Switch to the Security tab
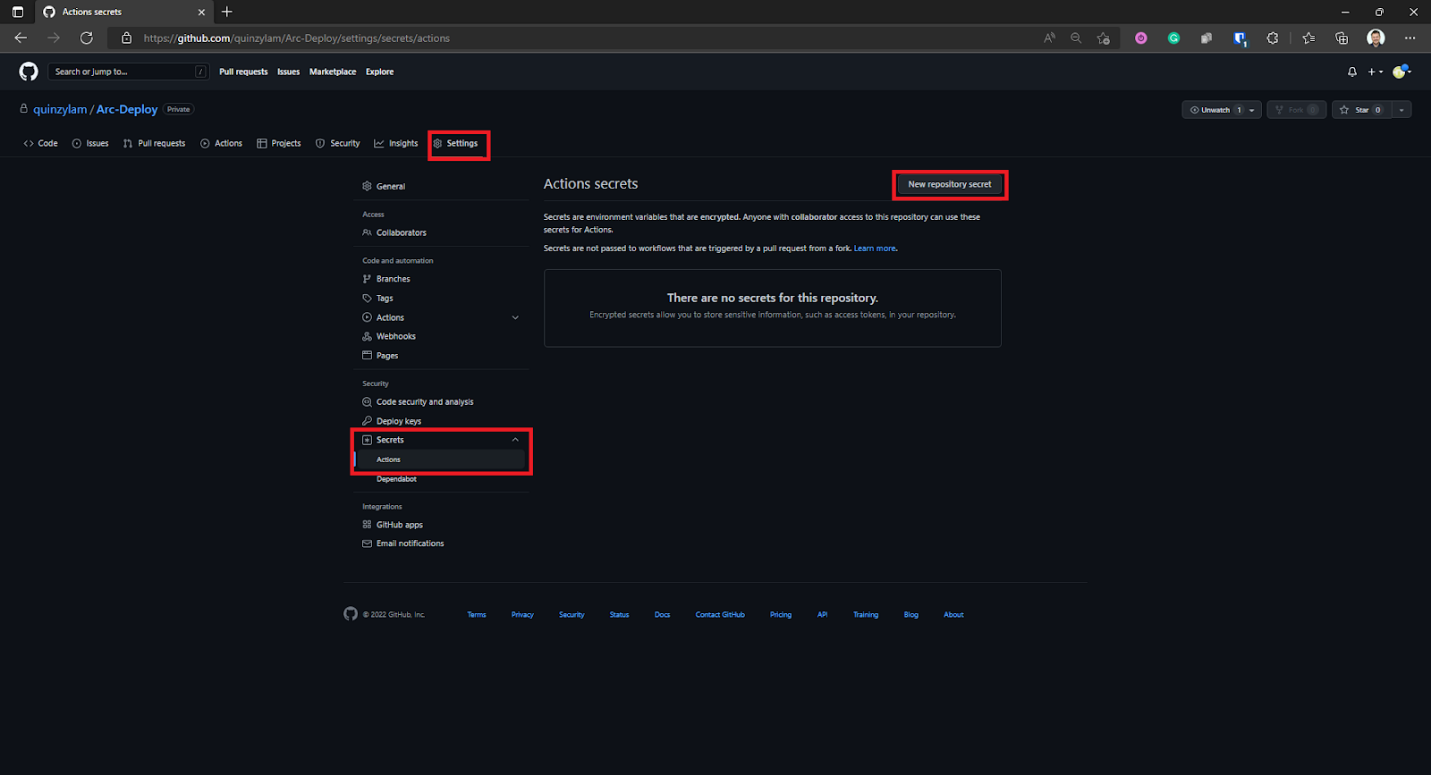Screen dimensions: 1431x775 (x=338, y=143)
